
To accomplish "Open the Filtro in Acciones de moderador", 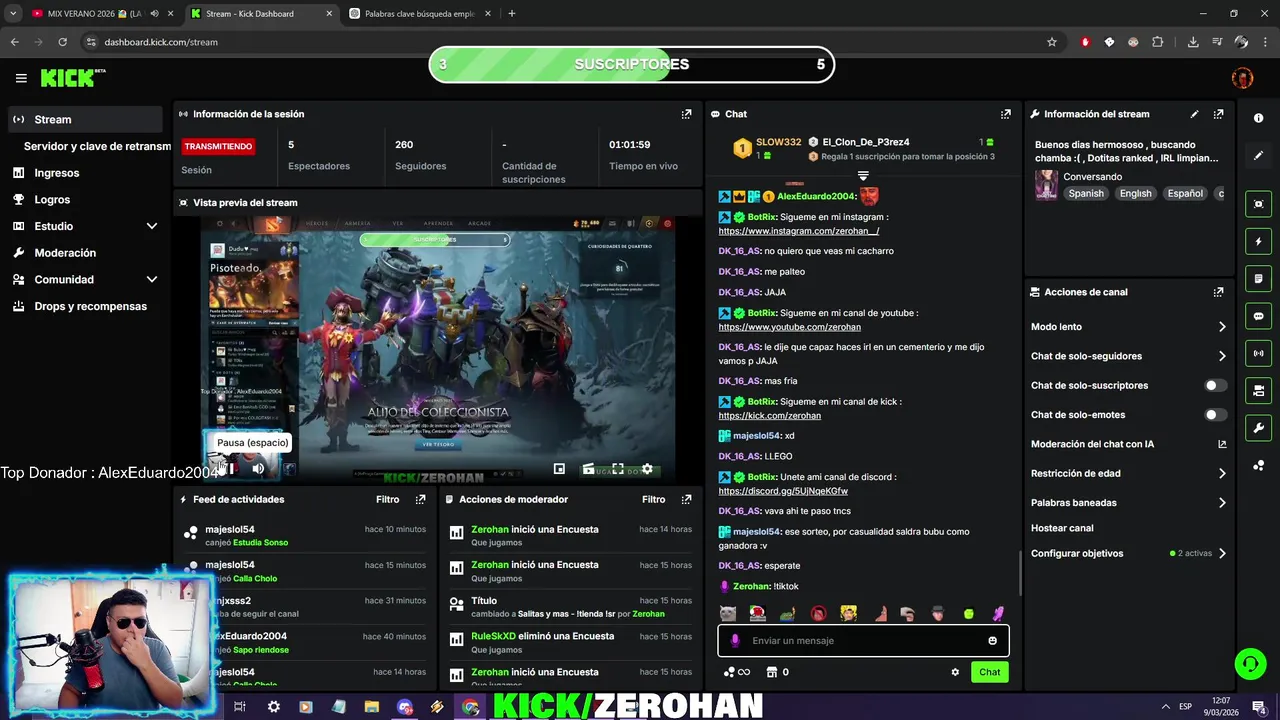I will click(653, 499).
